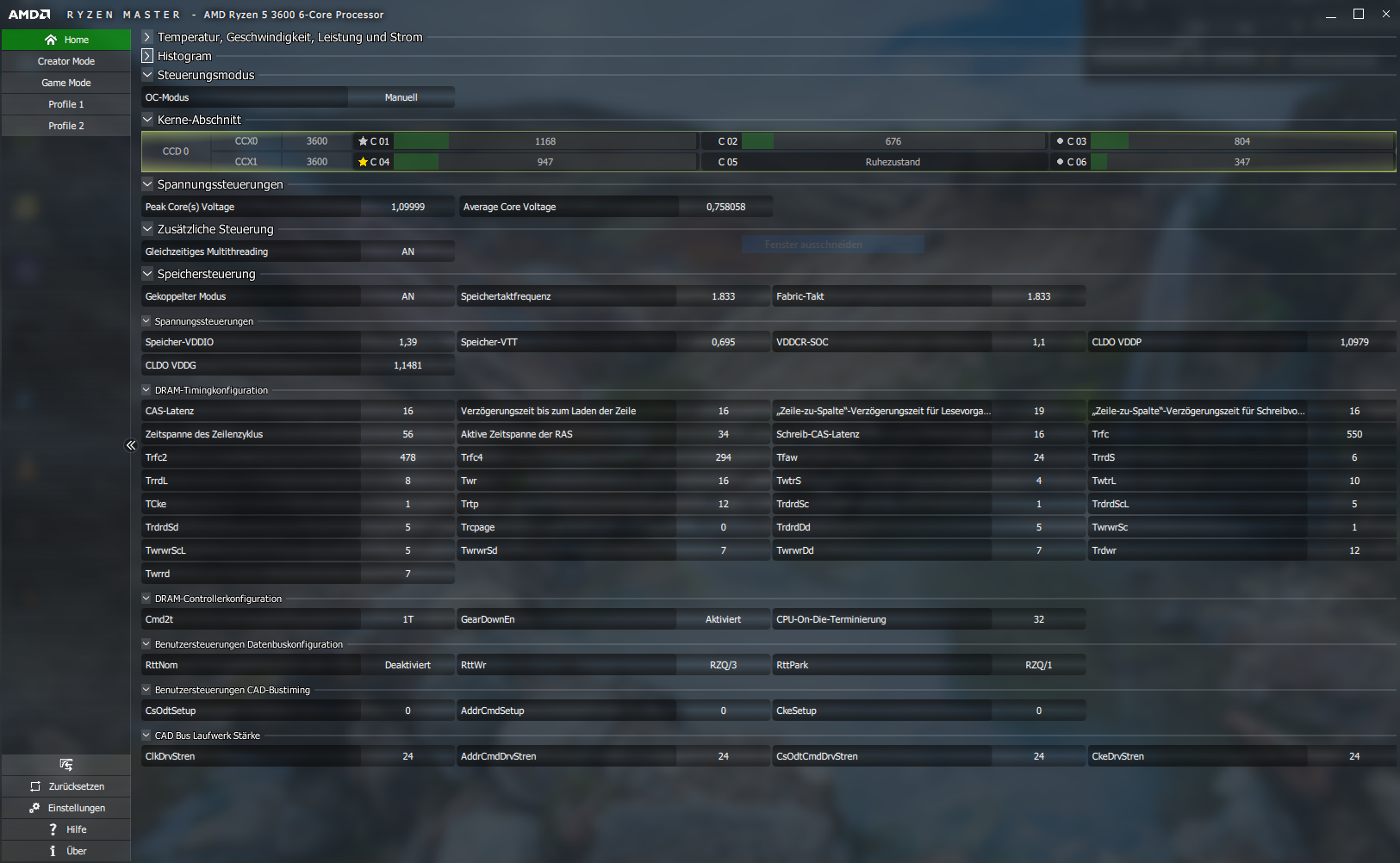Collapse Benutzersteuerungen CAD-Bustiming subsection
The image size is (1400, 863).
click(146, 690)
